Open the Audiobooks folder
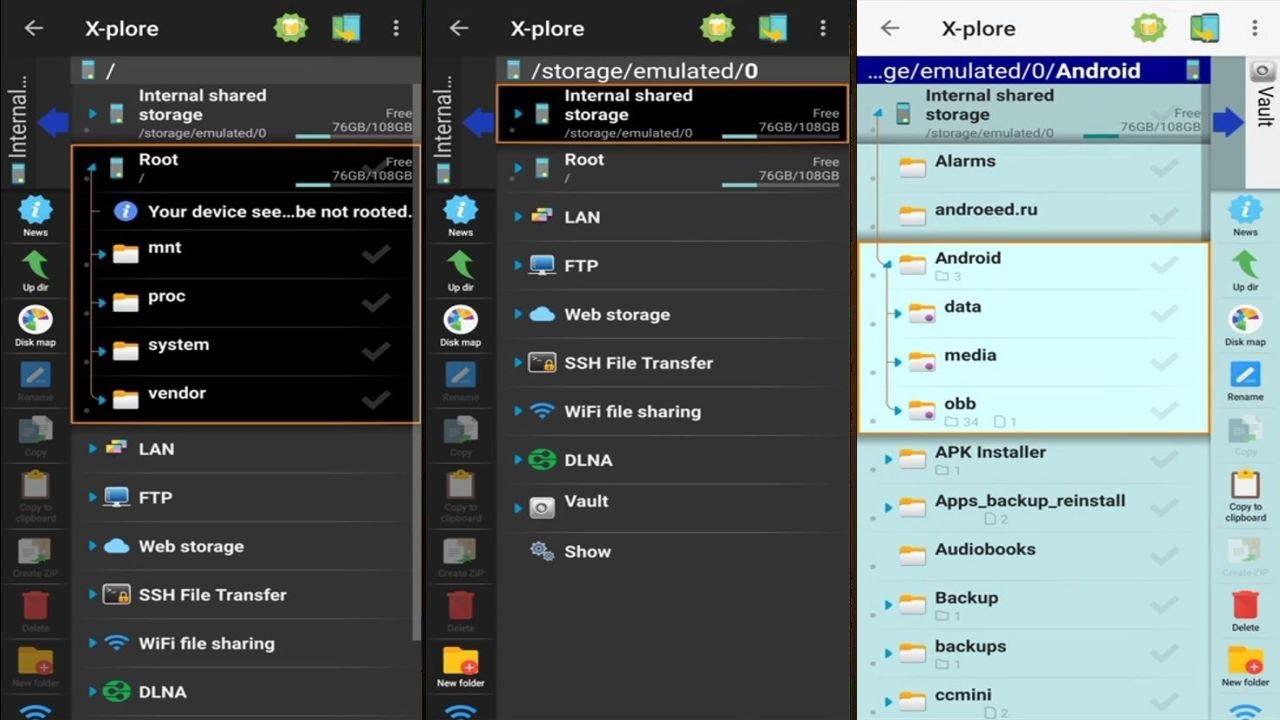This screenshot has height=720, width=1280. (x=1033, y=555)
